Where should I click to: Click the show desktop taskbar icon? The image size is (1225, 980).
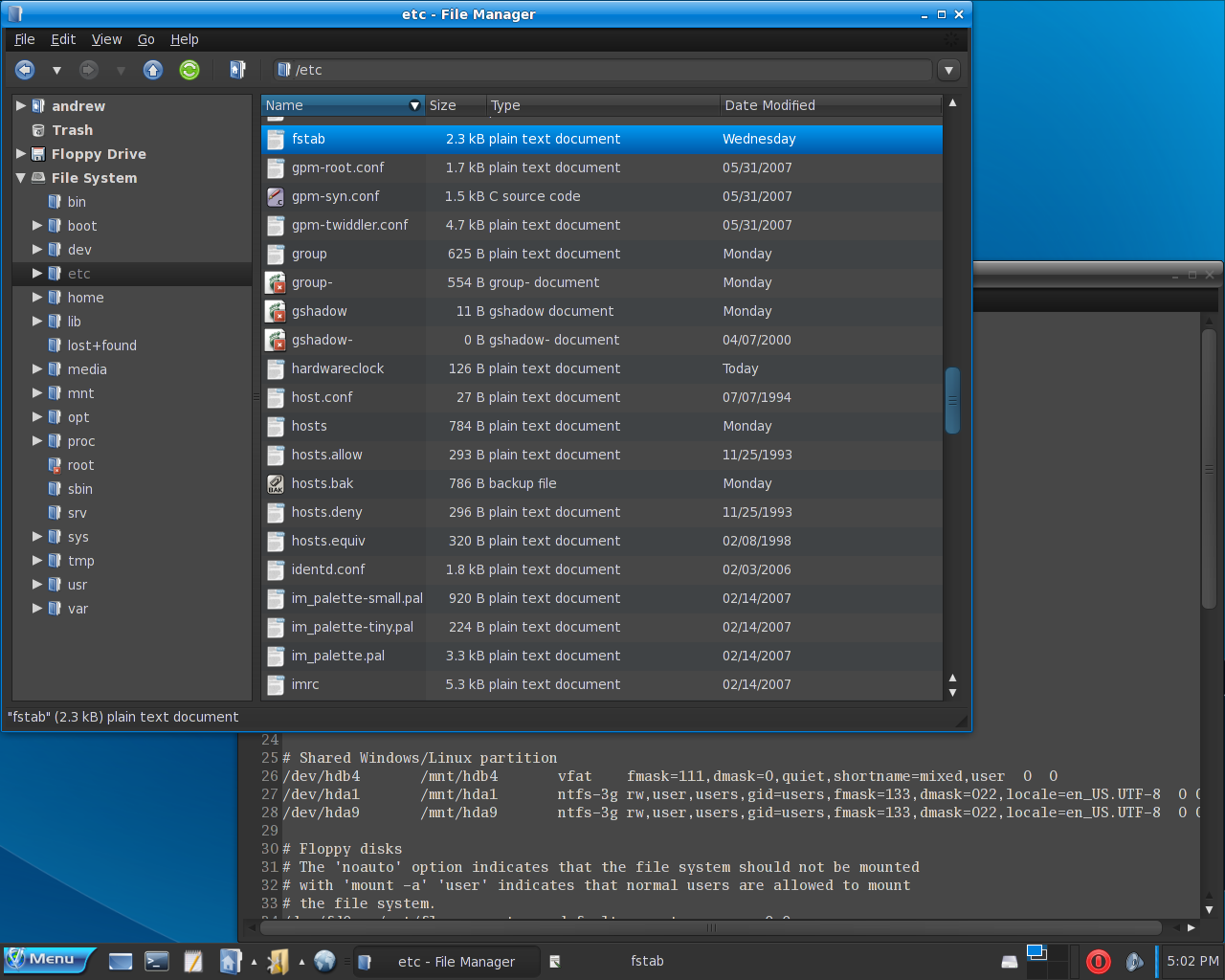point(121,961)
